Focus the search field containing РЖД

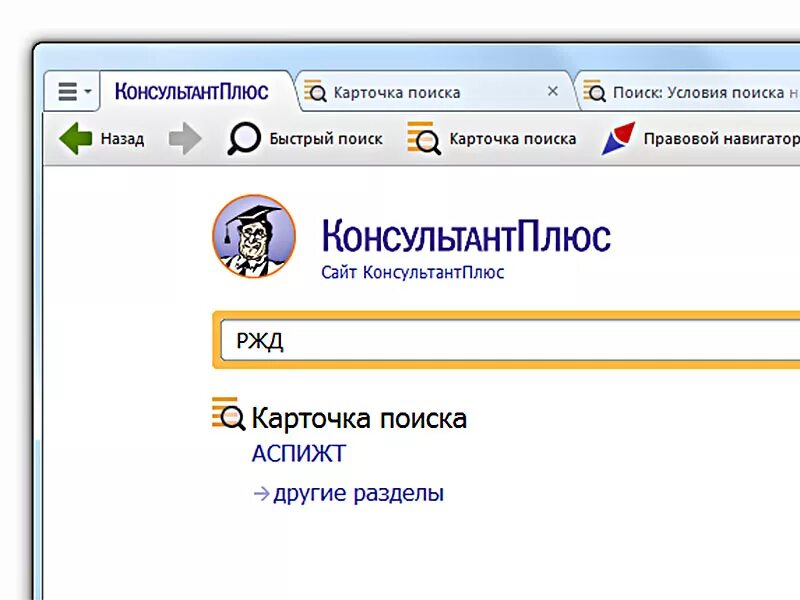[511, 340]
